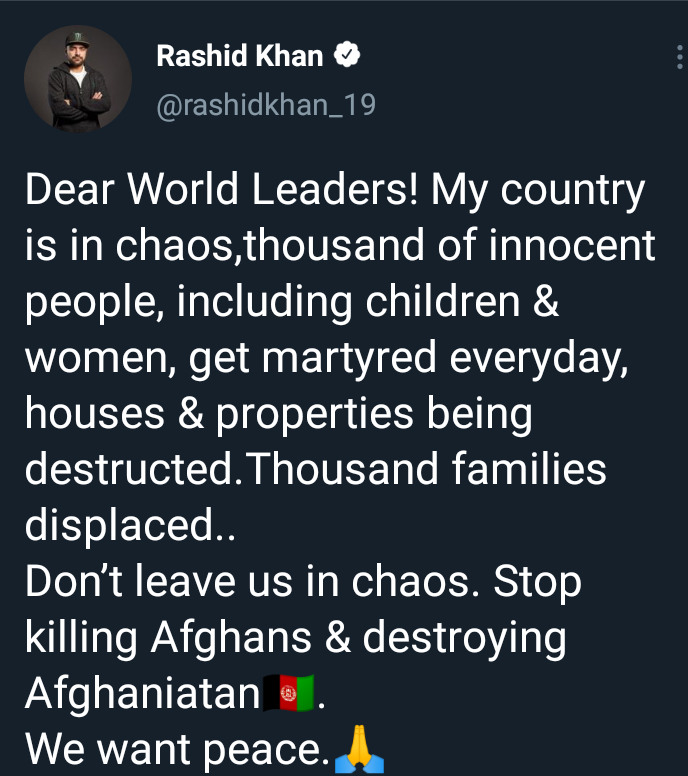Click "women, get martyred everyday," line
This screenshot has height=776, width=688.
pos(327,357)
